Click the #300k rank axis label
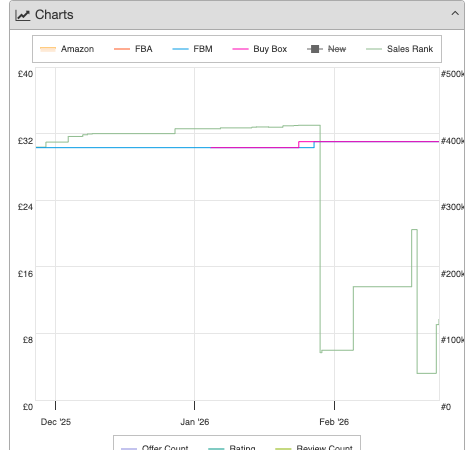474x450 pixels. 452,207
